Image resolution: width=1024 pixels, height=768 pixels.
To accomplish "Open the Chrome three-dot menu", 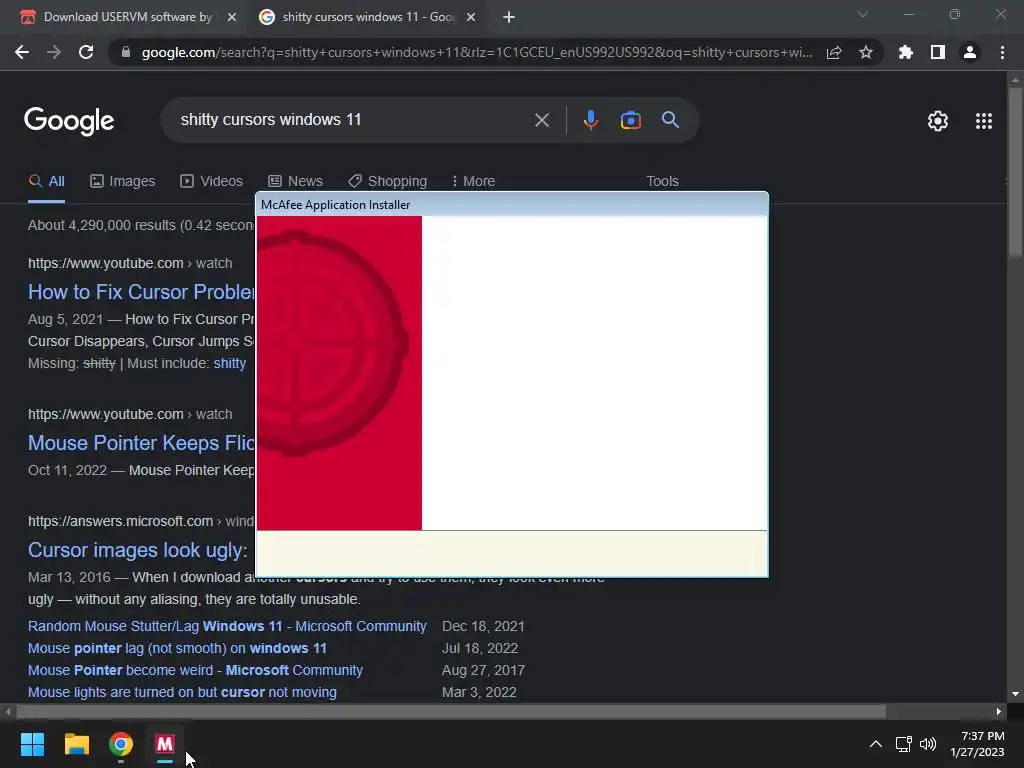I will pos(1002,52).
